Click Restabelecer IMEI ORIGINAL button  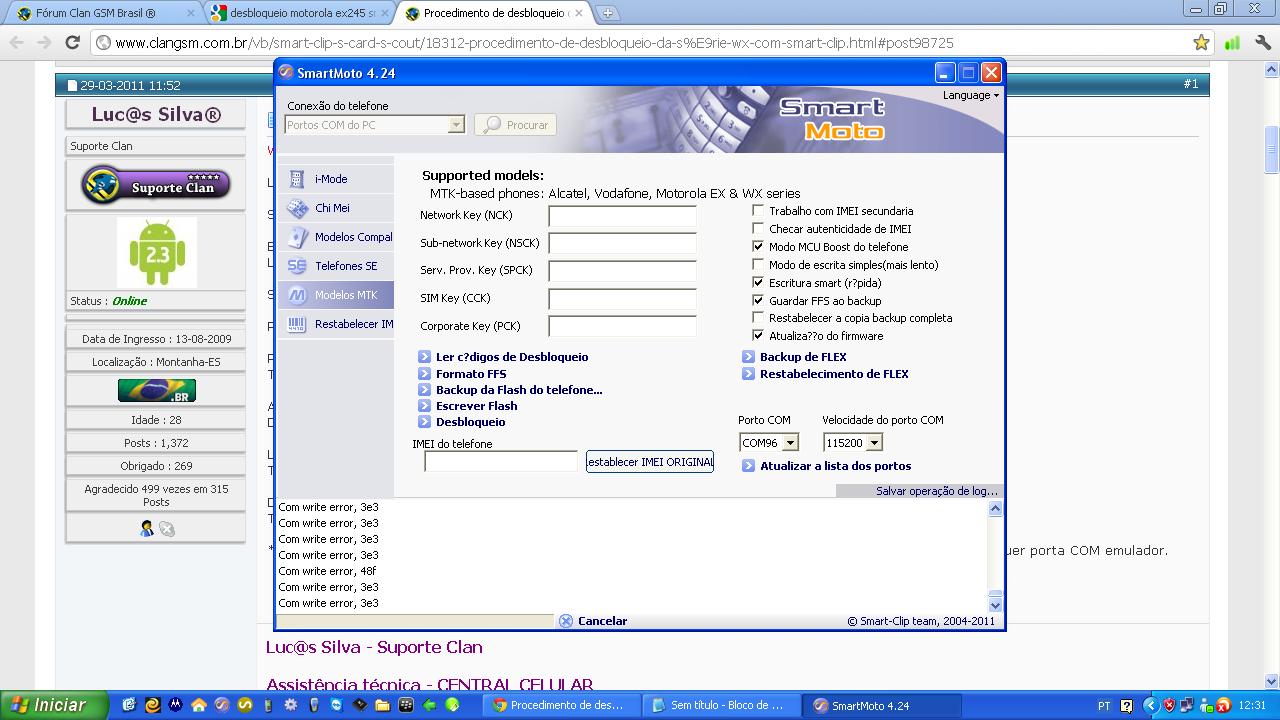(x=650, y=462)
